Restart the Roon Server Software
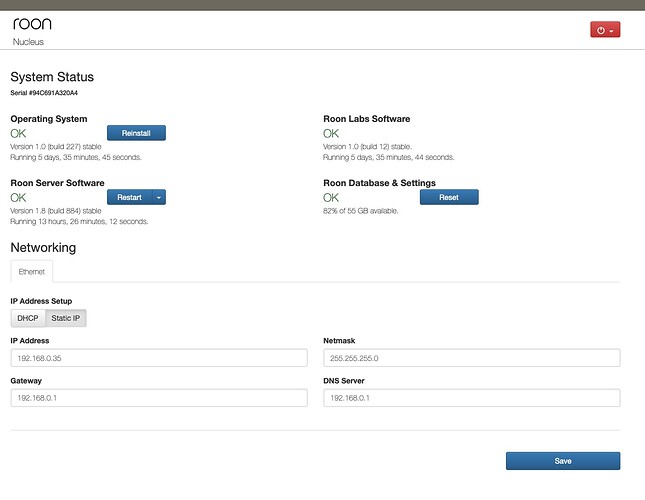645x500 pixels. [130, 197]
